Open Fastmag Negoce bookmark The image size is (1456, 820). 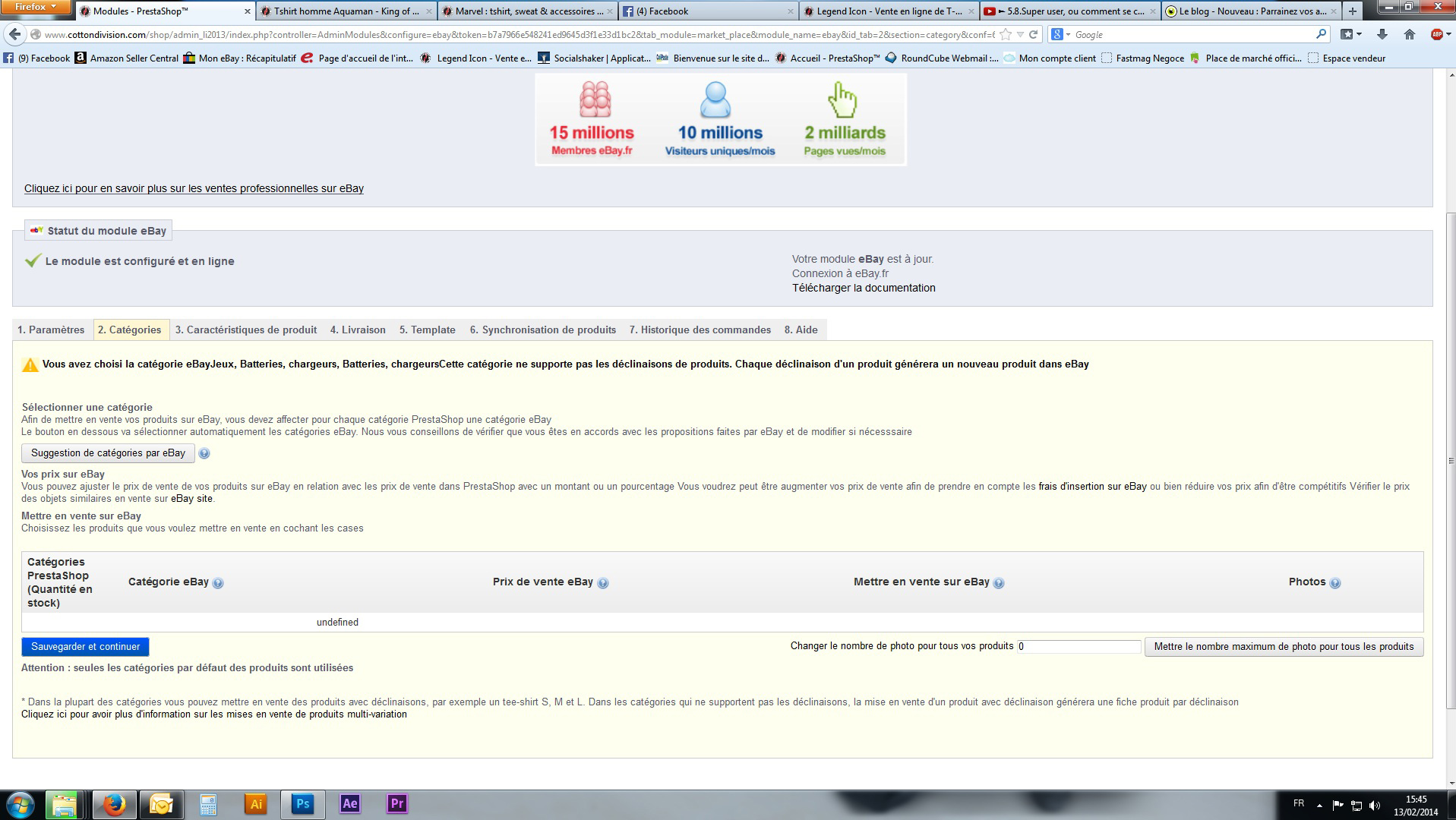click(1142, 58)
